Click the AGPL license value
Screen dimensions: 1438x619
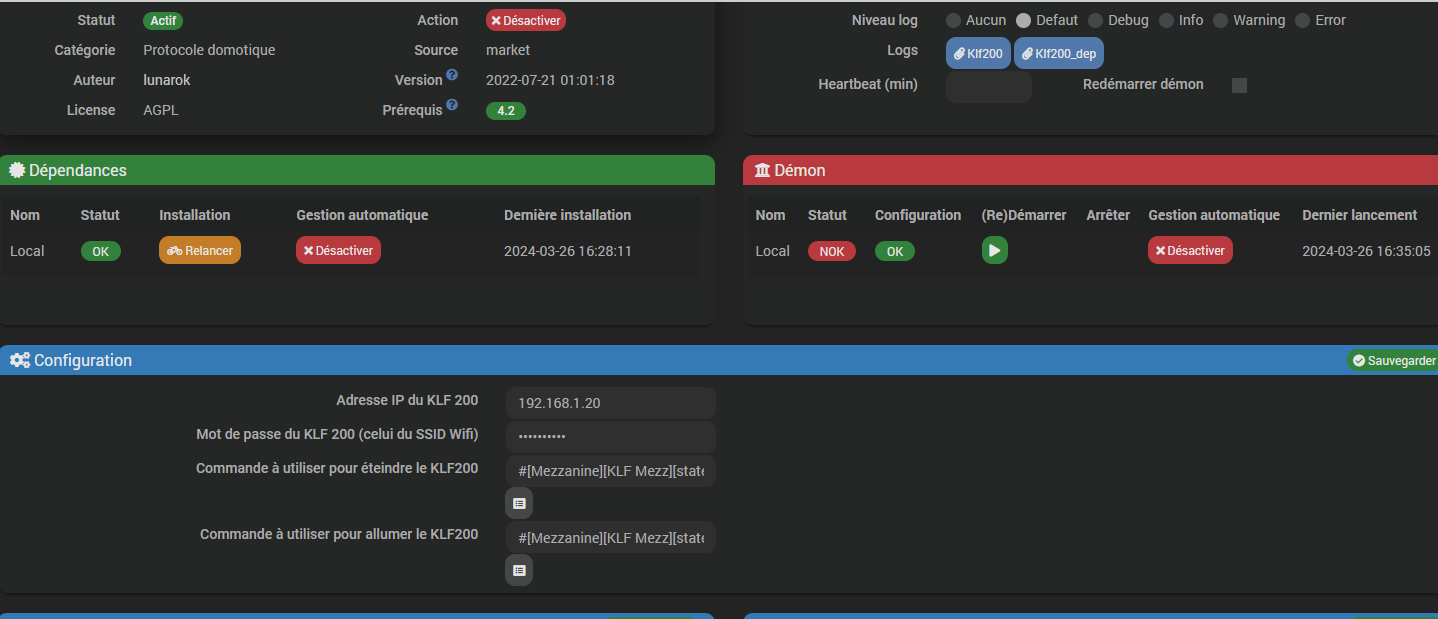[161, 110]
